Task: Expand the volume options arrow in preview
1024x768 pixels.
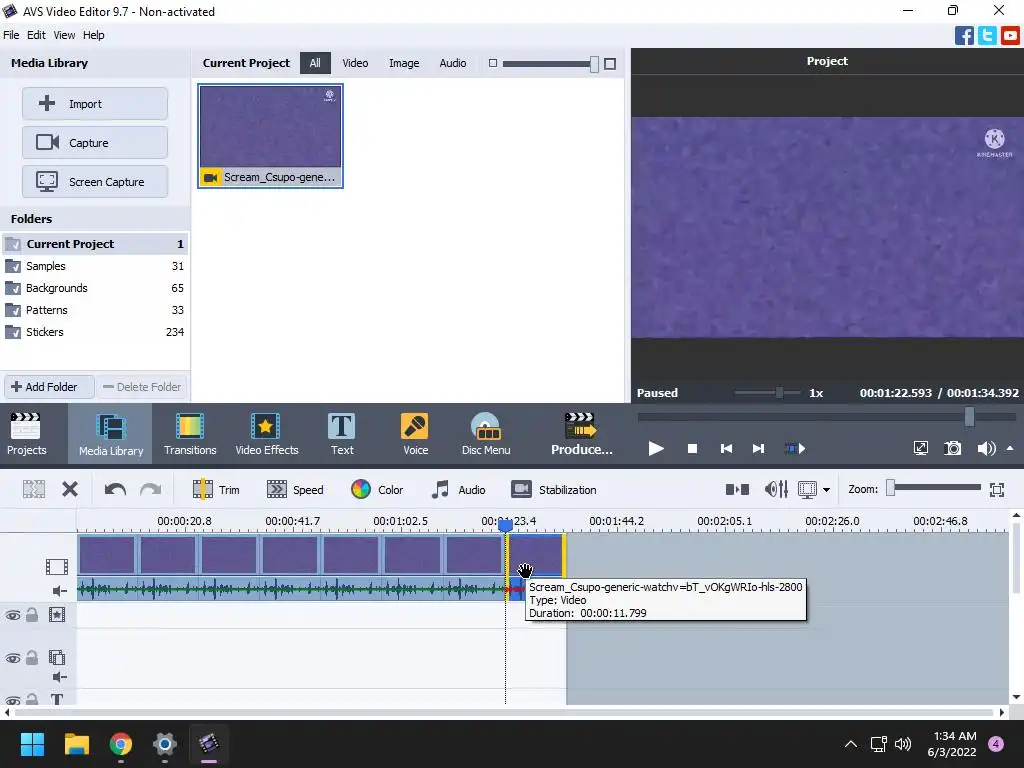Action: click(x=1010, y=448)
